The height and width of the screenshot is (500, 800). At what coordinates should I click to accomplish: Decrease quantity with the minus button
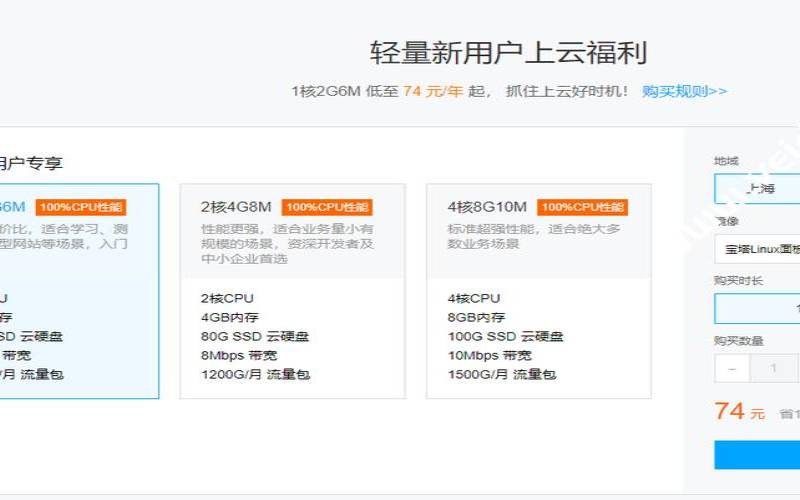(732, 368)
